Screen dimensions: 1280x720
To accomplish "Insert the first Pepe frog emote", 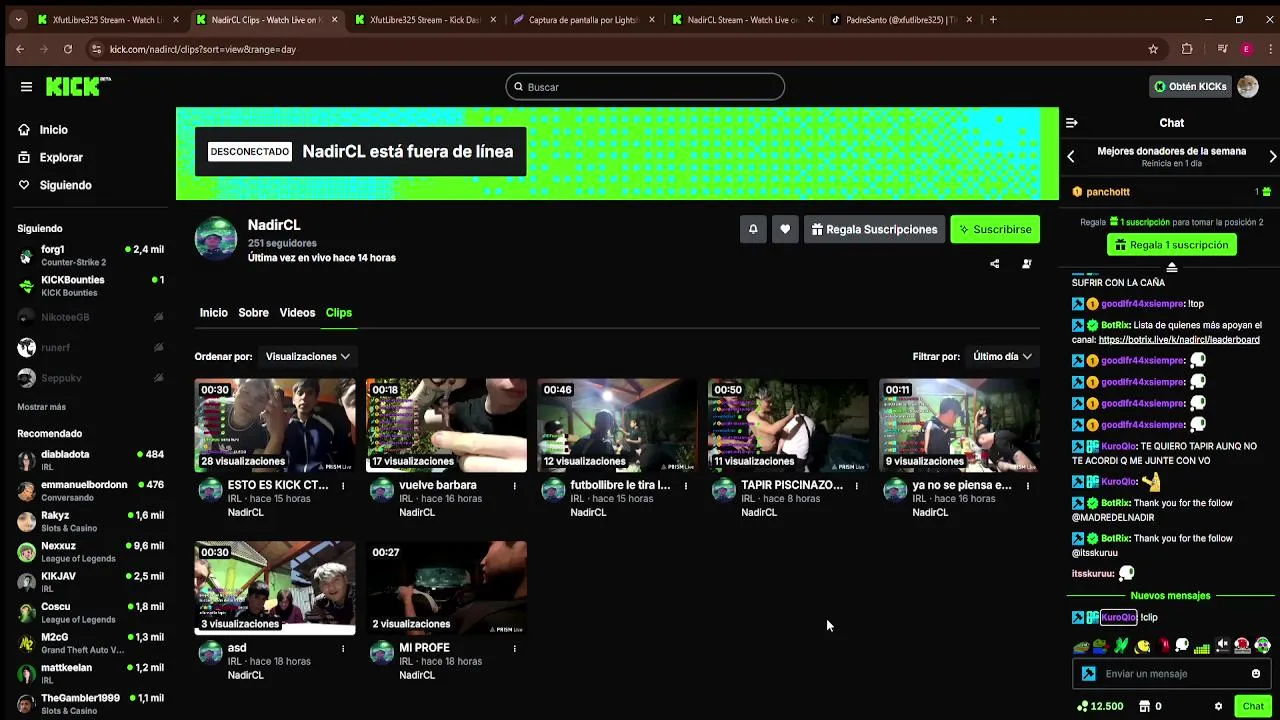I will click(x=1081, y=646).
